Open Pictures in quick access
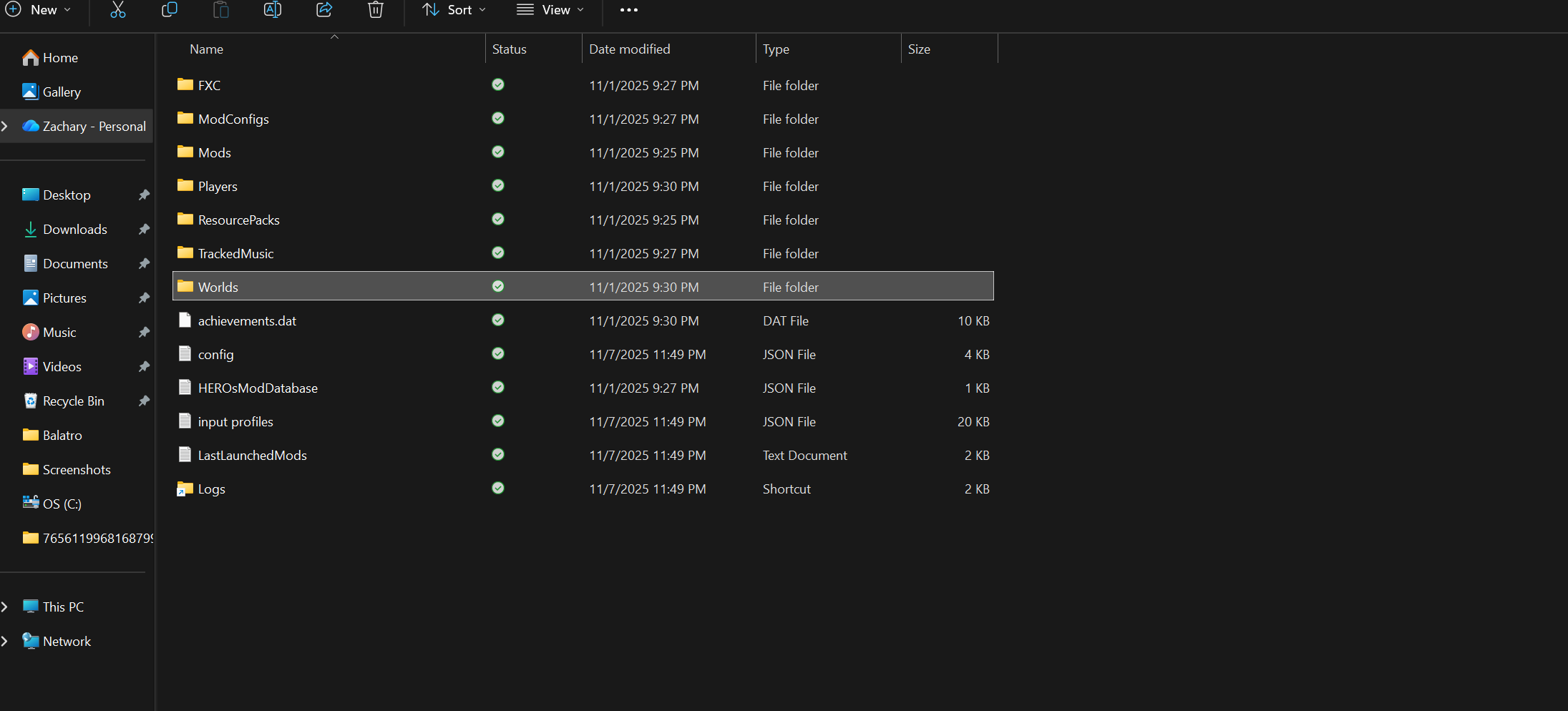The height and width of the screenshot is (711, 1568). pos(64,298)
